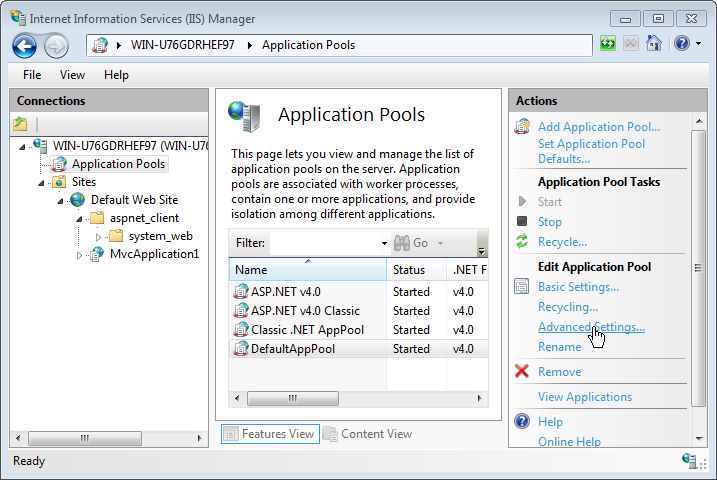The height and width of the screenshot is (480, 717).
Task: Click the help question mark icon
Action: [x=681, y=44]
